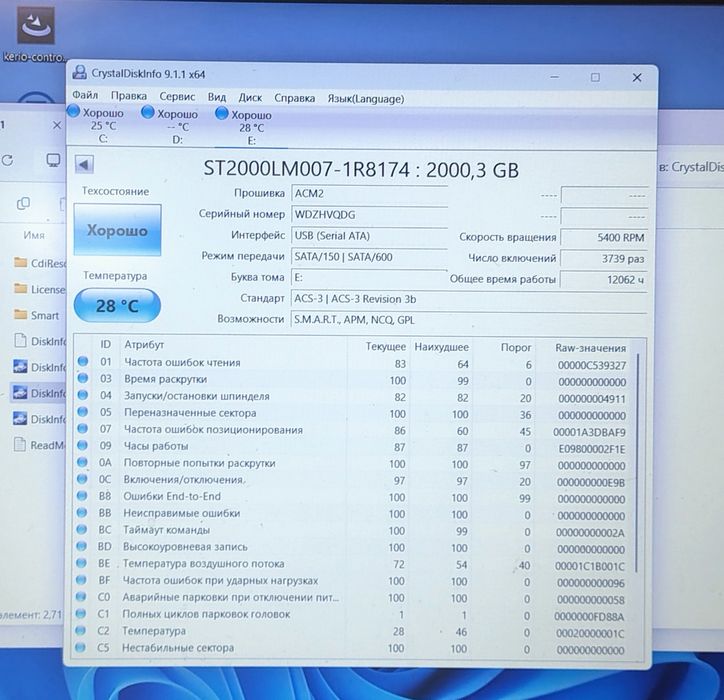Click the Стандарт ACS-3 Revision 3b field
Image resolution: width=724 pixels, height=700 pixels.
click(469, 299)
